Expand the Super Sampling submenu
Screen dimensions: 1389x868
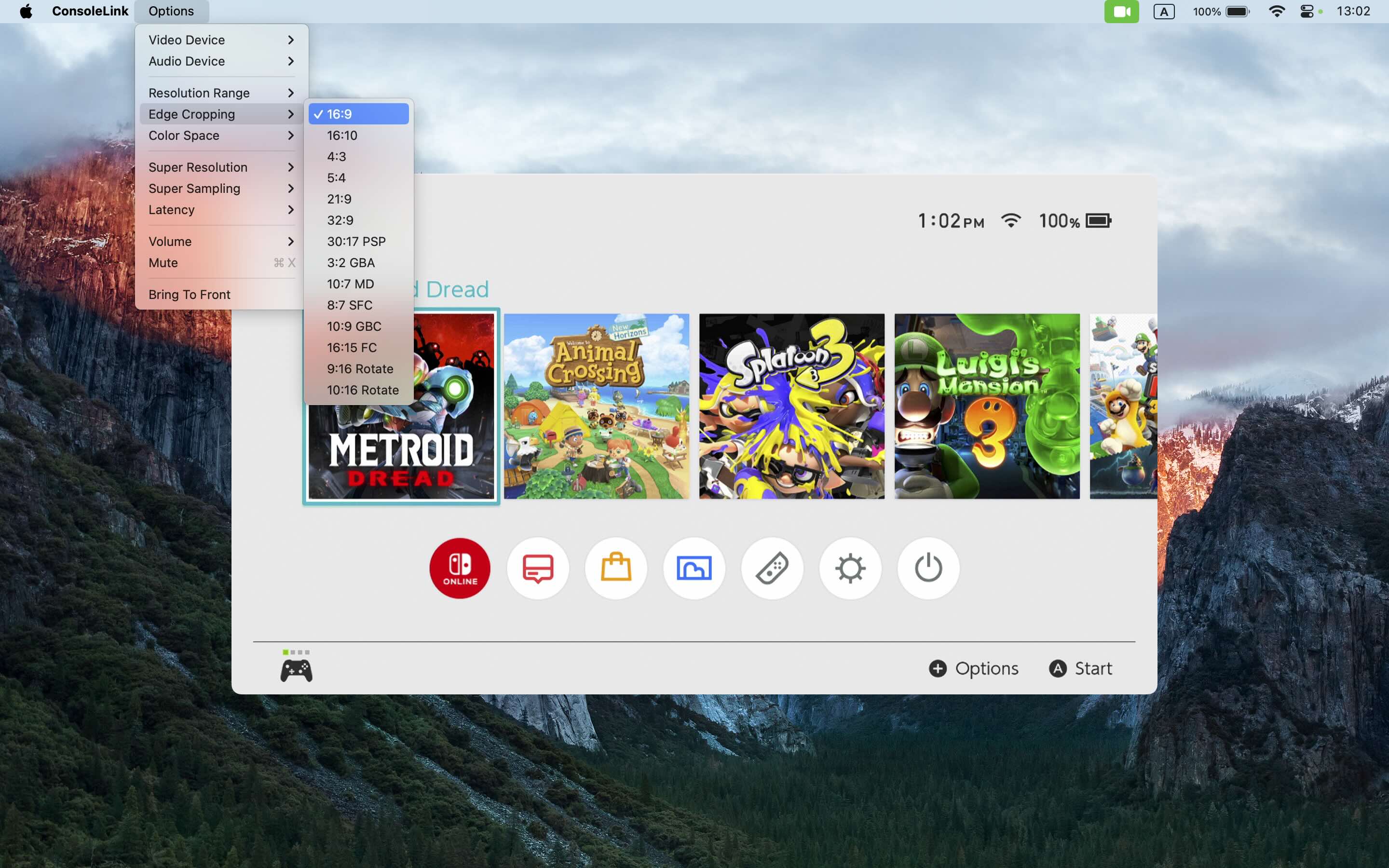221,188
